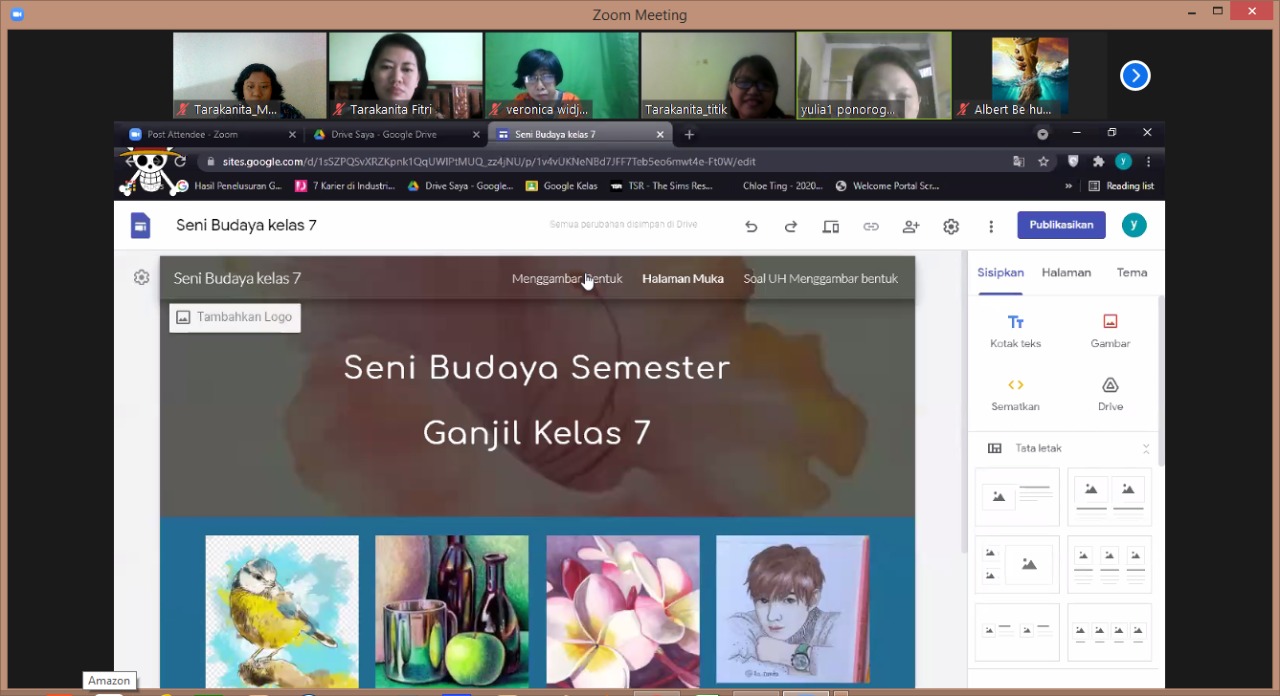Open the share with others icon
Image resolution: width=1280 pixels, height=696 pixels.
(x=911, y=226)
